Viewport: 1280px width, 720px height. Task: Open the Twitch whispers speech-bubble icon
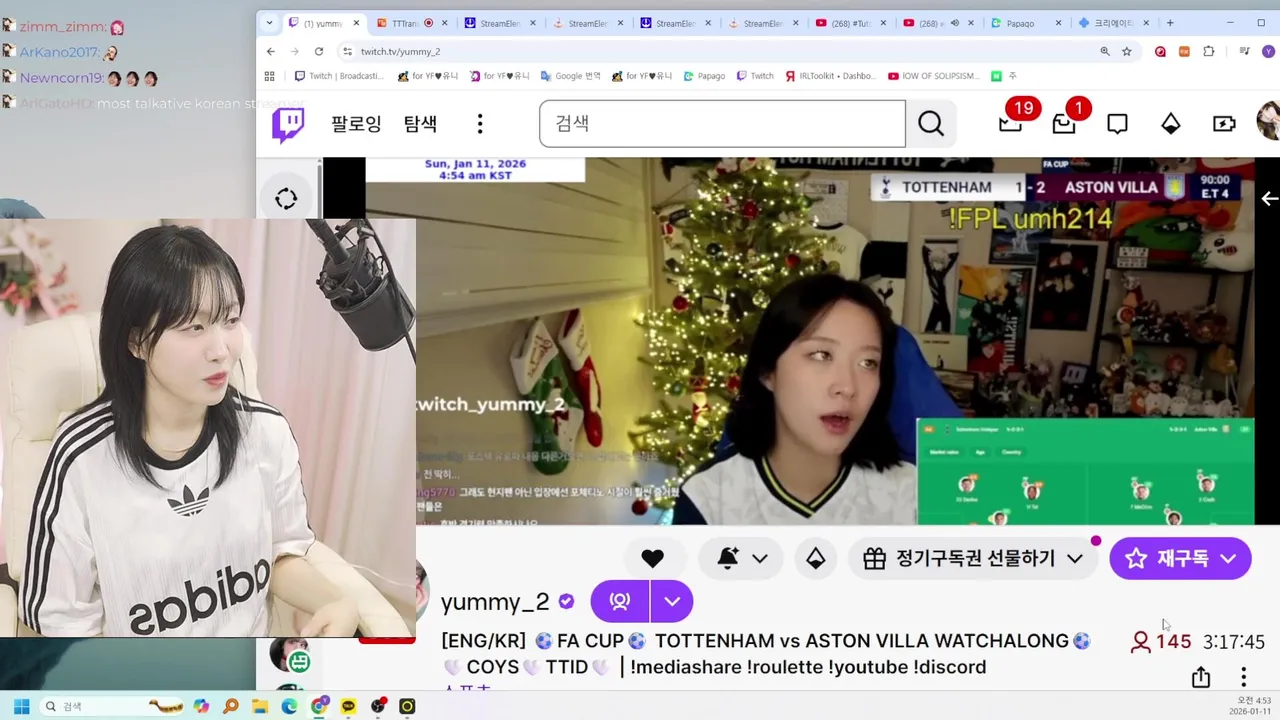[x=1117, y=124]
